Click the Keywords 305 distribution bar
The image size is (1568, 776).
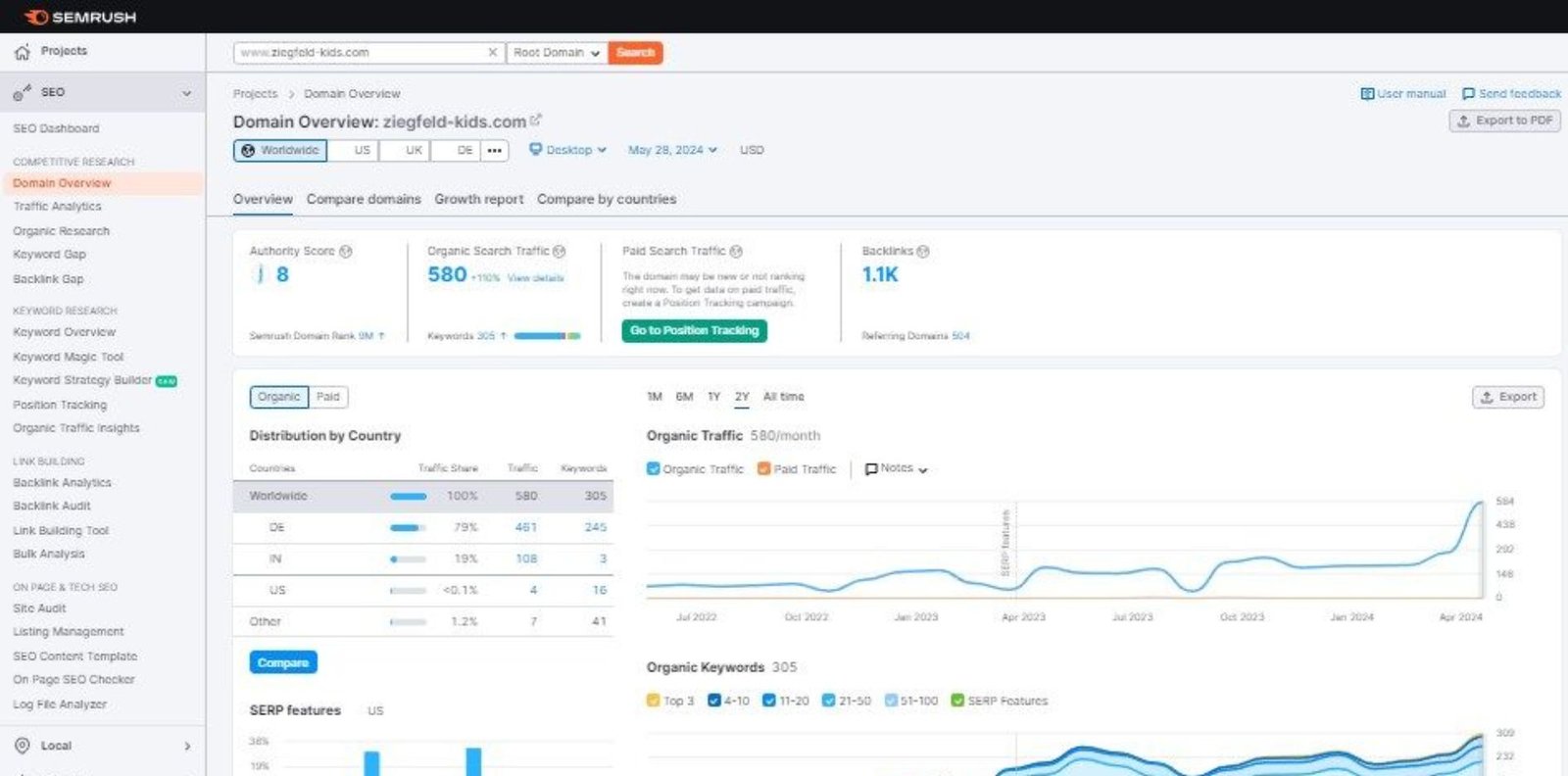[547, 336]
